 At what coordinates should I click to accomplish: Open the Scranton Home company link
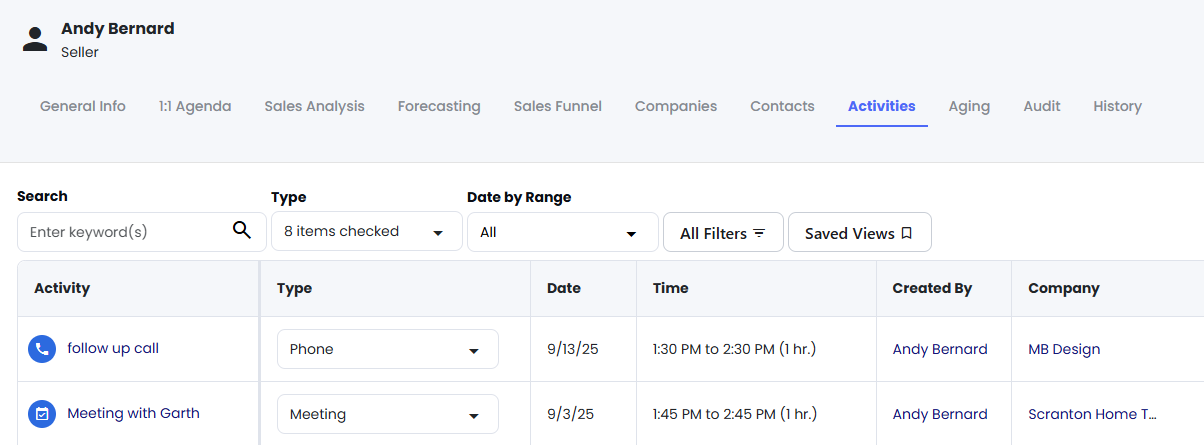[1092, 414]
